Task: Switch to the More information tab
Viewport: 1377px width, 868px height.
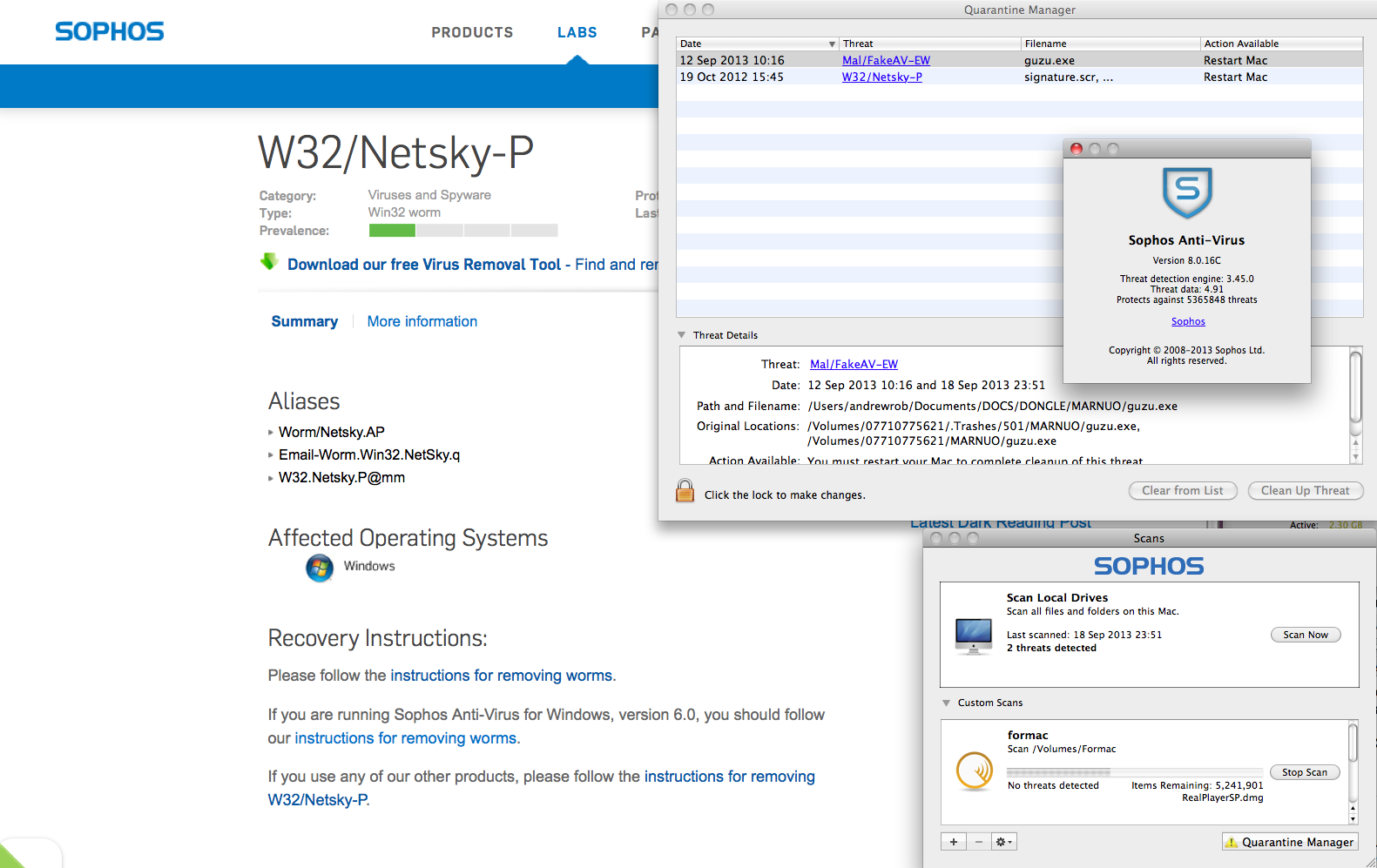Action: (422, 321)
